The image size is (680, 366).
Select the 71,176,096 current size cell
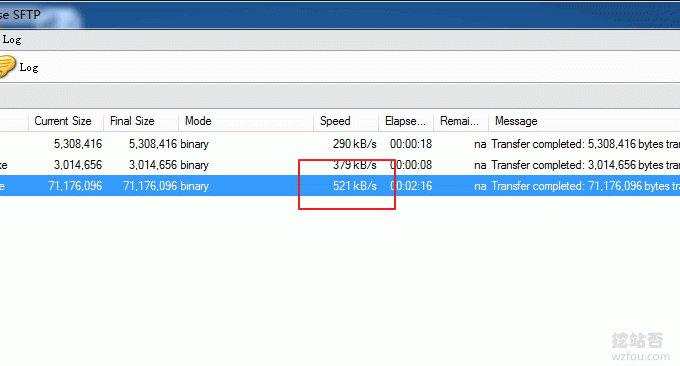(75, 186)
